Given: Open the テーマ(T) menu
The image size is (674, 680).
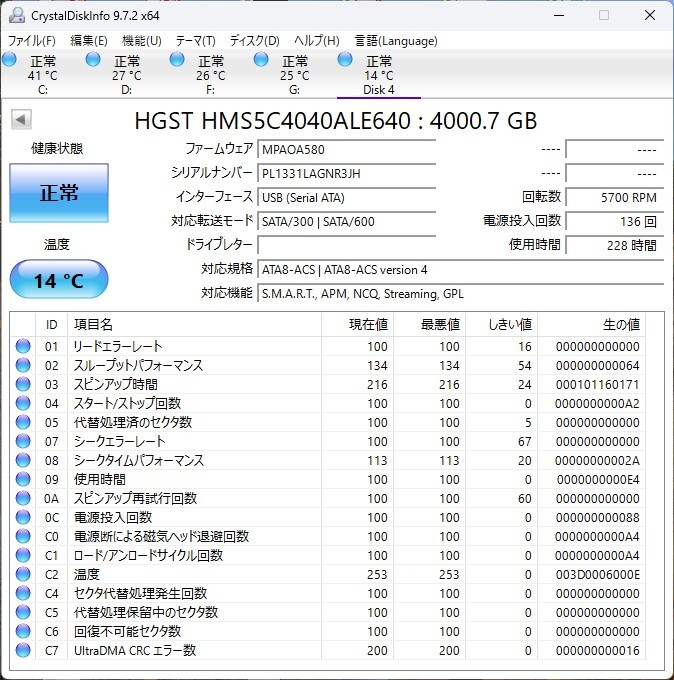Looking at the screenshot, I should point(196,41).
